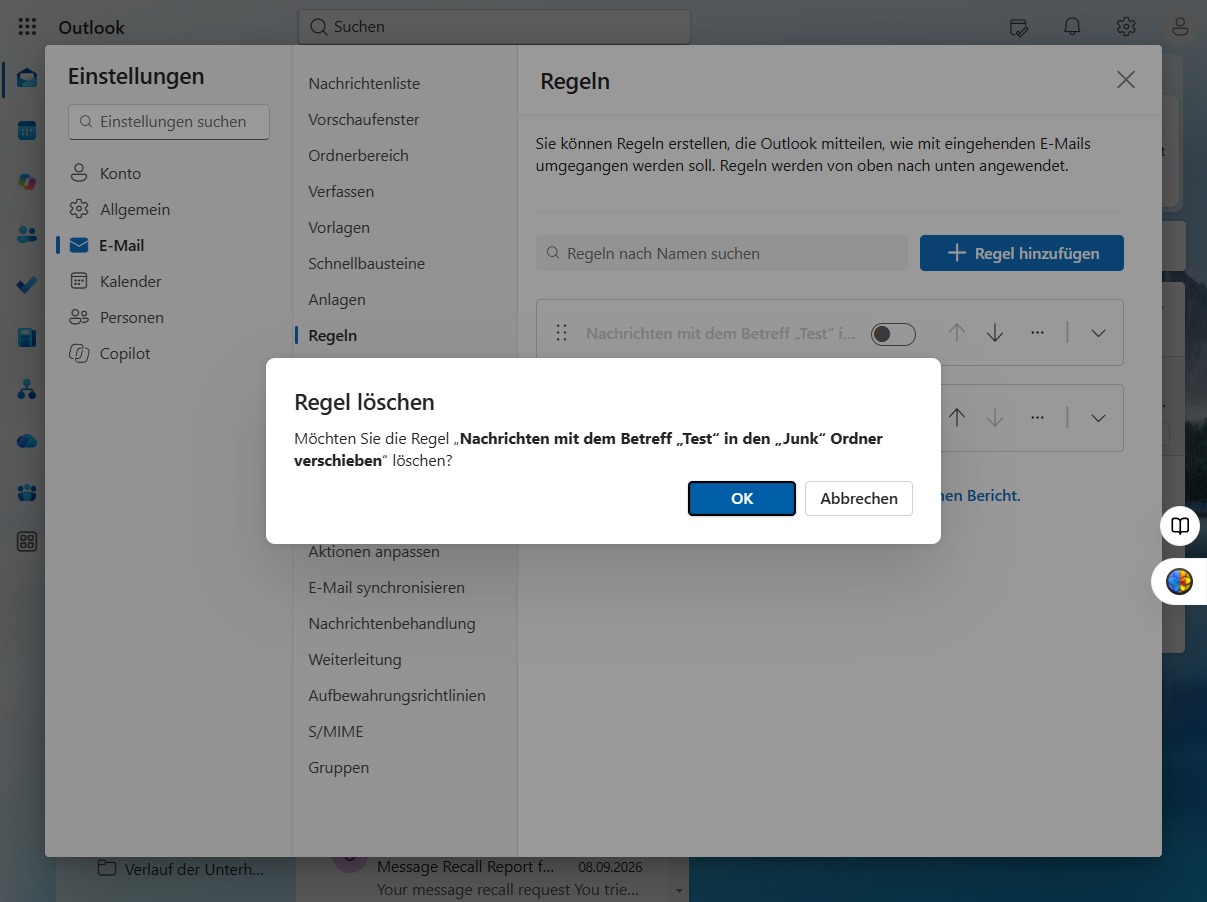Open Aufbewahrungsrichtlinien settings

(397, 696)
